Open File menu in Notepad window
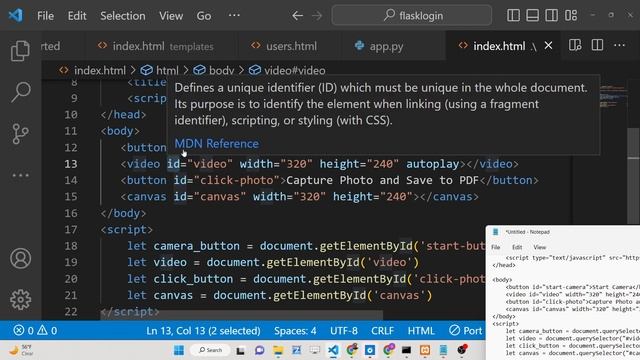Viewport: 640px width, 360px height. pyautogui.click(x=496, y=247)
